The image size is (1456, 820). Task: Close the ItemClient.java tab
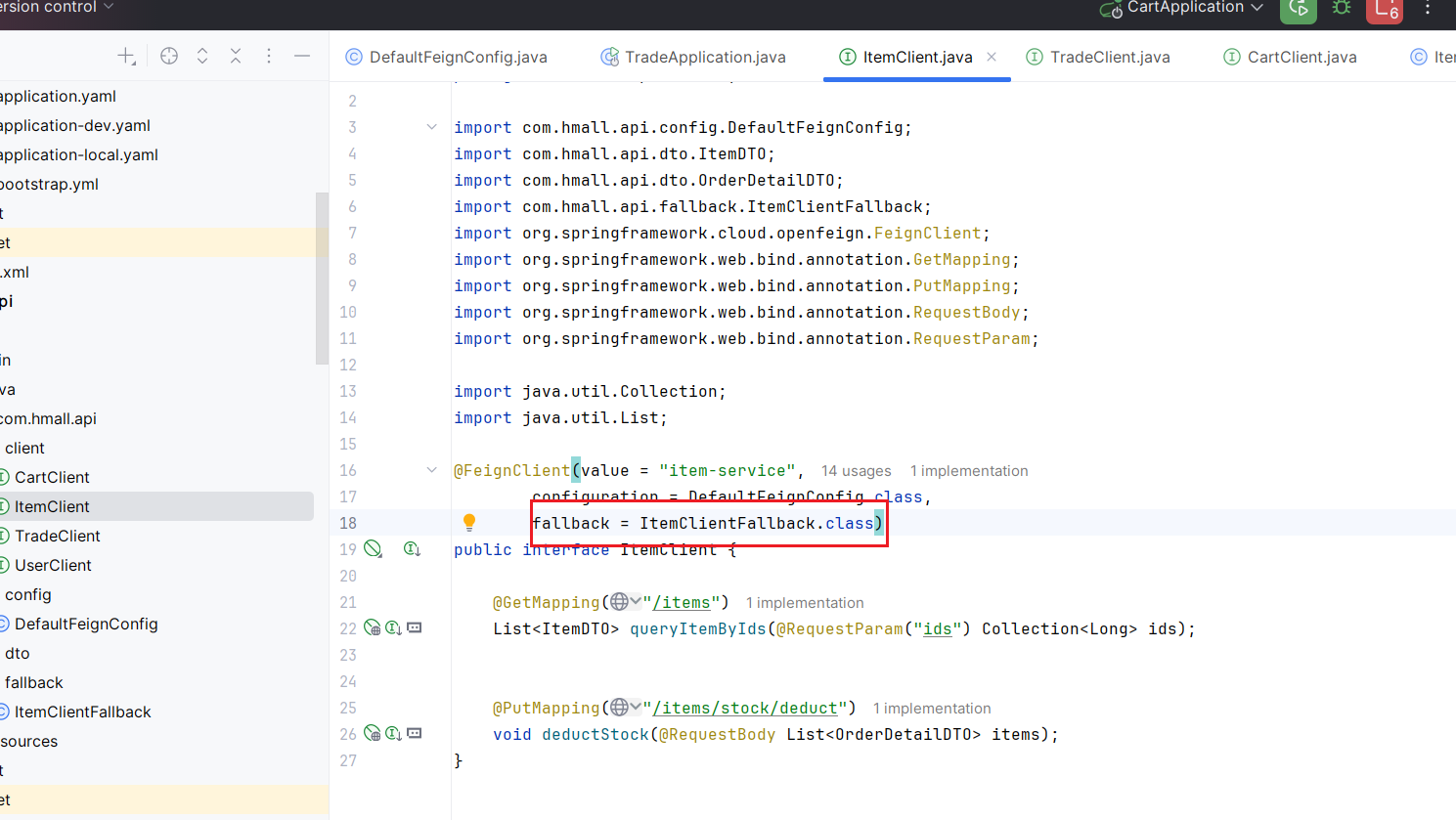[x=992, y=57]
